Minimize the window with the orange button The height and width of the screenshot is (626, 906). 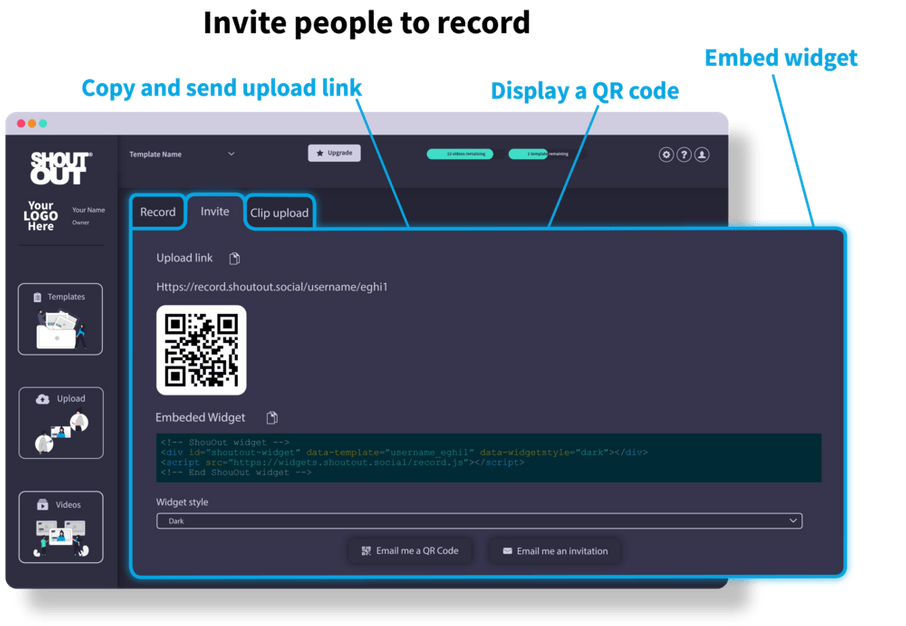click(x=32, y=123)
